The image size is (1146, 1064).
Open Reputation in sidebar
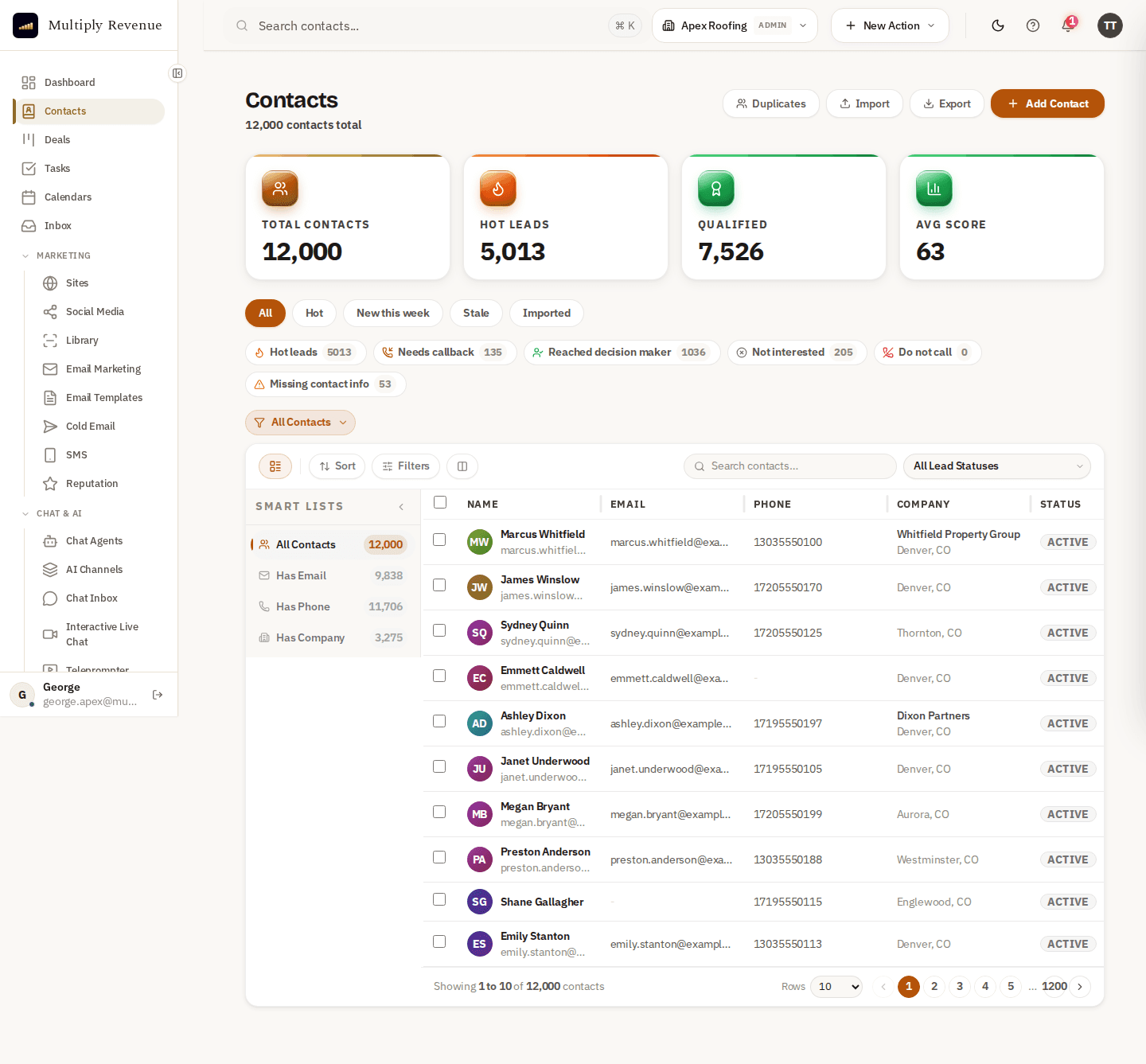[99, 484]
